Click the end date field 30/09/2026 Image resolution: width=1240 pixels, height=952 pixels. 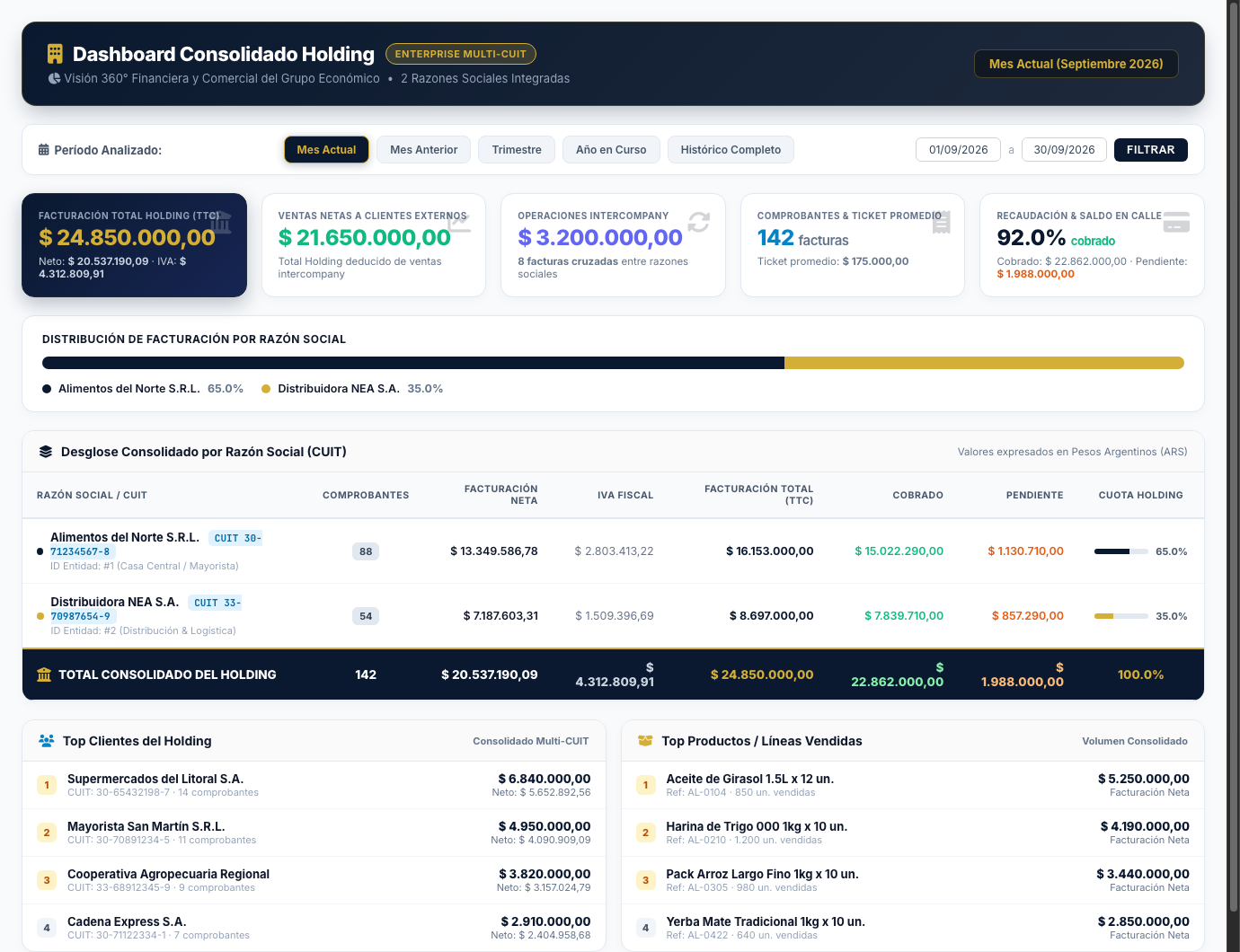[x=1064, y=150]
